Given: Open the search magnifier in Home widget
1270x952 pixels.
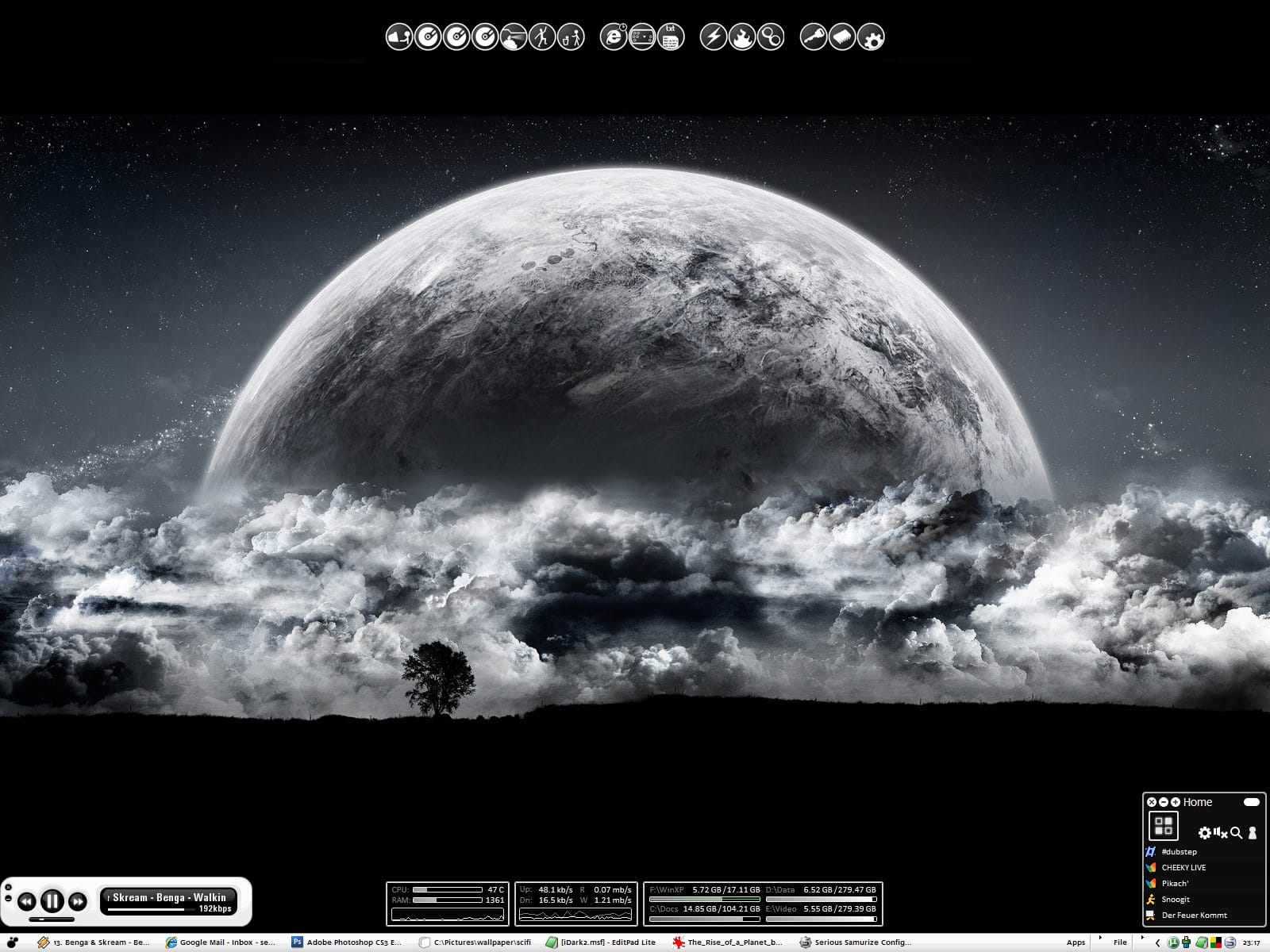Looking at the screenshot, I should [x=1236, y=833].
